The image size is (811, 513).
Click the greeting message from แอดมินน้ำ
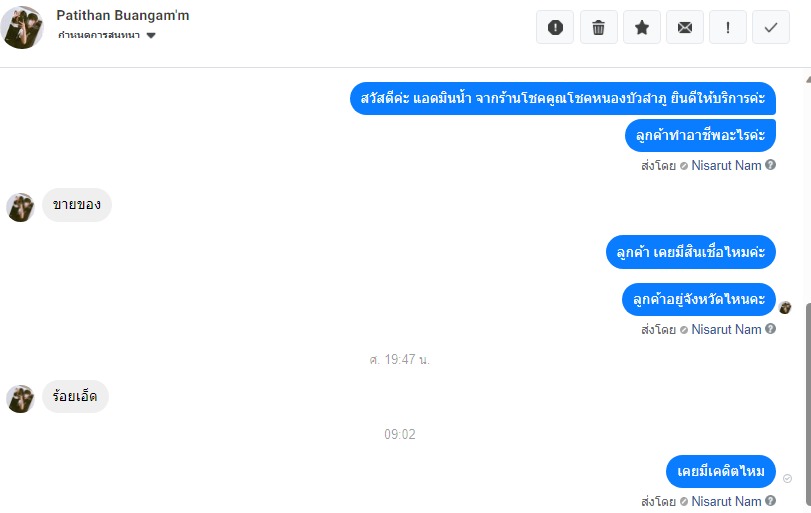pos(563,98)
